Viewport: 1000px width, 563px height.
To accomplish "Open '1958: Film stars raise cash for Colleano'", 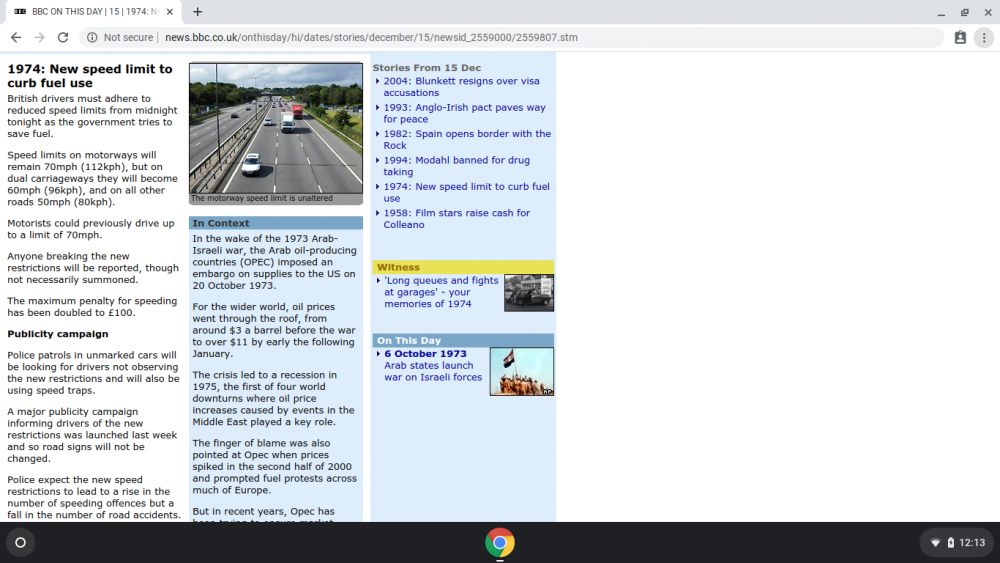I will [x=456, y=219].
